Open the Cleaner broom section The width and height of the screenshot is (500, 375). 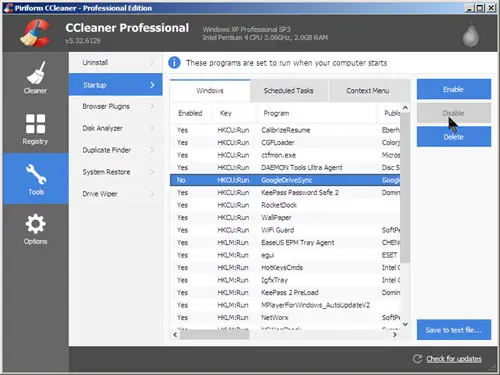click(x=35, y=77)
